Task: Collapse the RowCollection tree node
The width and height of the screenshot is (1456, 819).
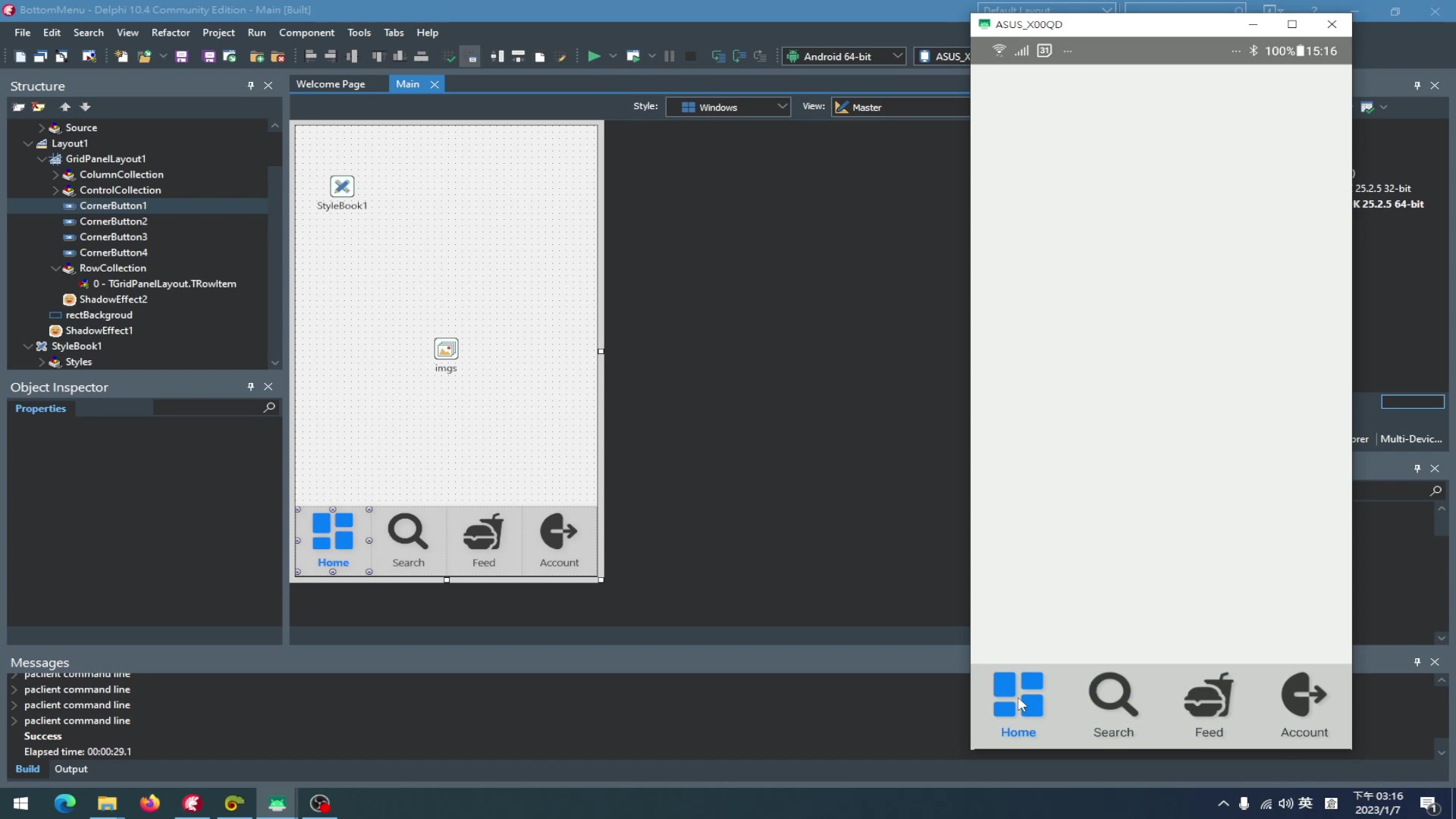Action: point(56,268)
